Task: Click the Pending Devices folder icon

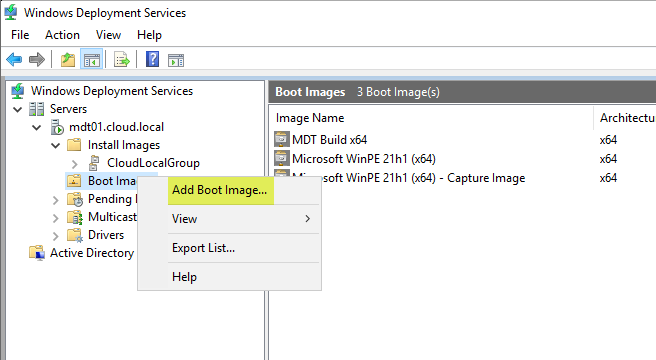Action: [x=75, y=199]
